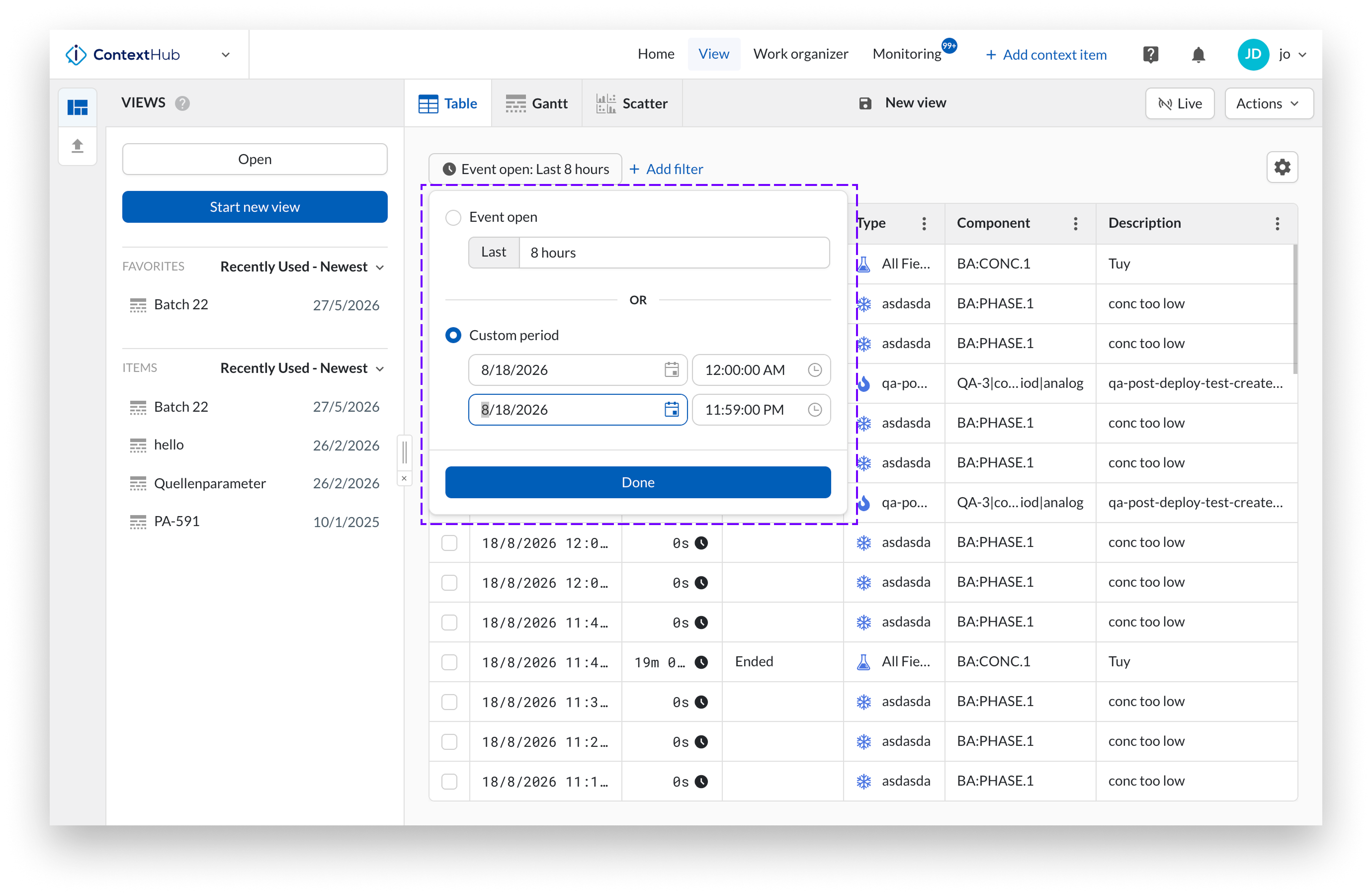This screenshot has height=895, width=1372.
Task: Change Items sort order dropdown
Action: click(302, 368)
